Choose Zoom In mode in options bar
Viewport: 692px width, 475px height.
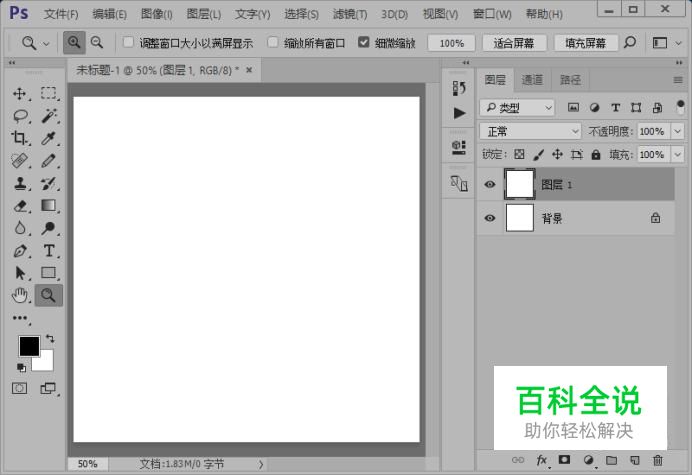(74, 43)
